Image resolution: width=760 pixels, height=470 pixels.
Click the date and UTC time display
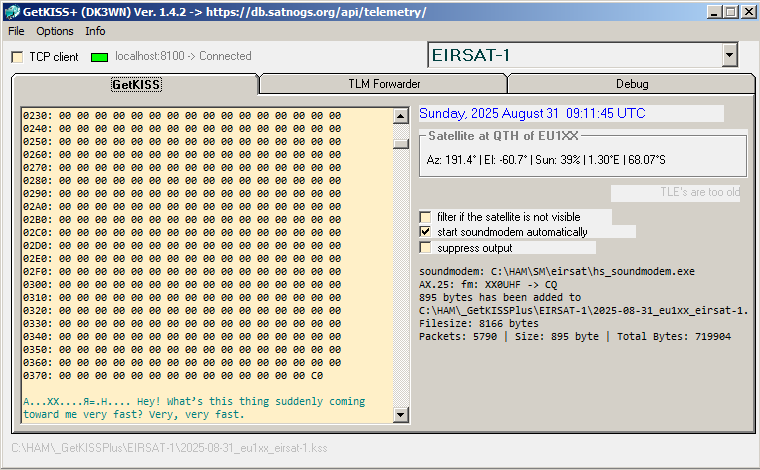(532, 114)
